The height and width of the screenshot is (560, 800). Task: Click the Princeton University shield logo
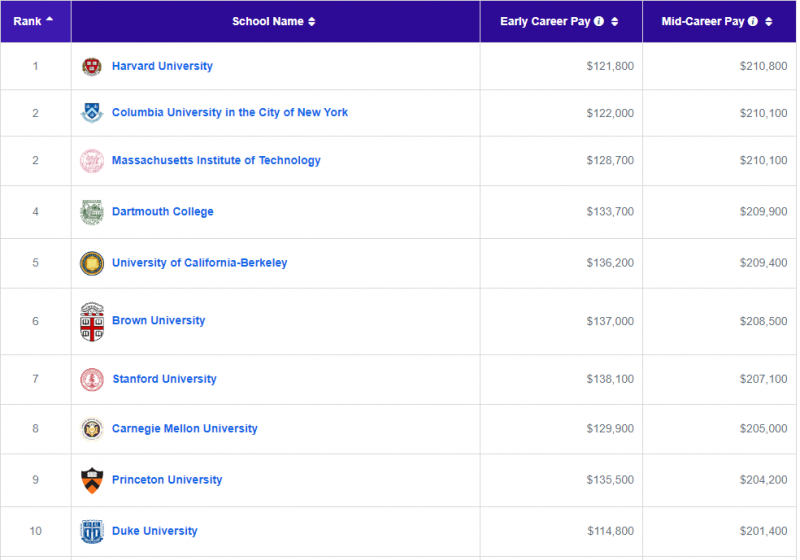click(x=92, y=480)
